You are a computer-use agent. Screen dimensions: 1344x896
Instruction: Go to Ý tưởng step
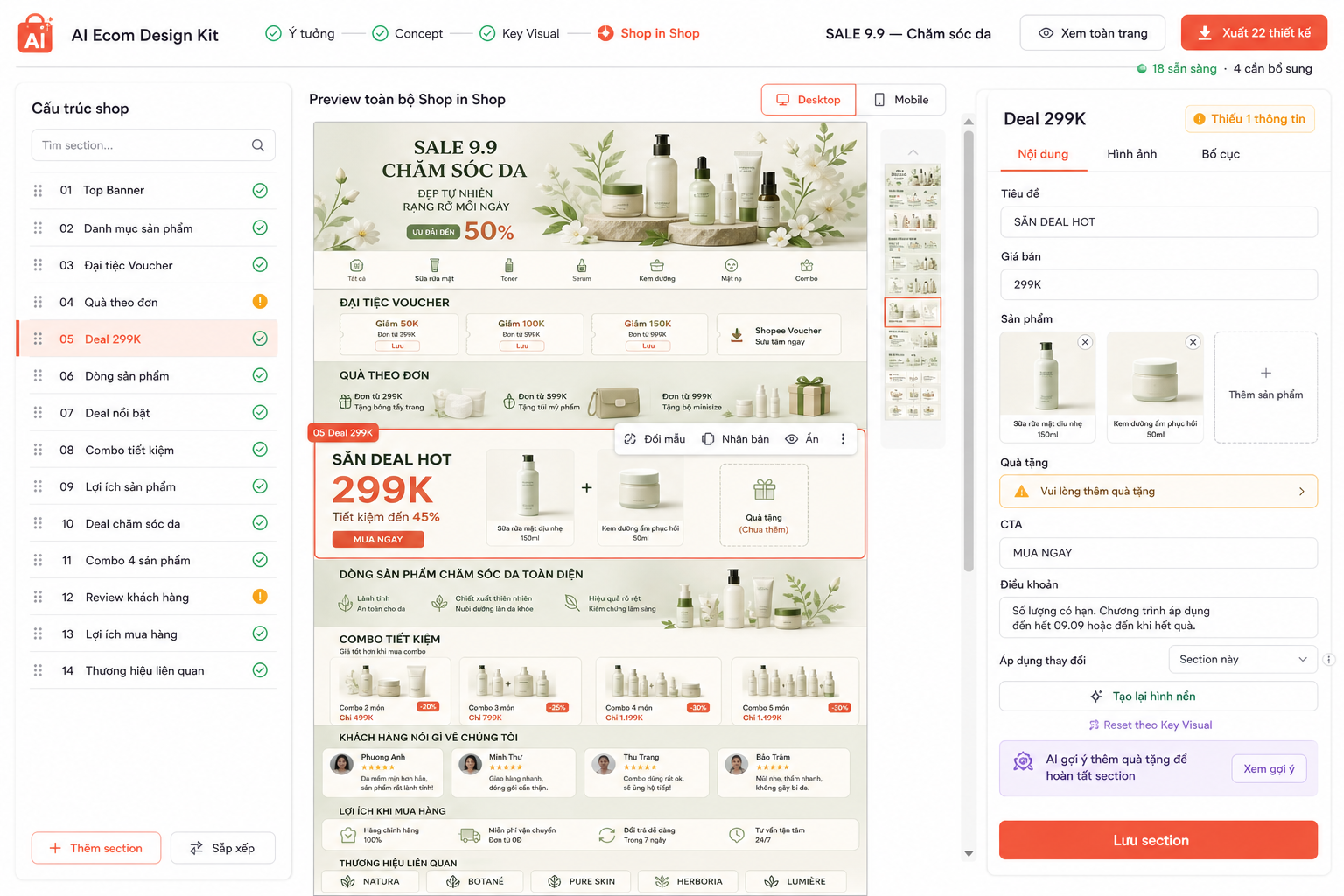point(300,33)
